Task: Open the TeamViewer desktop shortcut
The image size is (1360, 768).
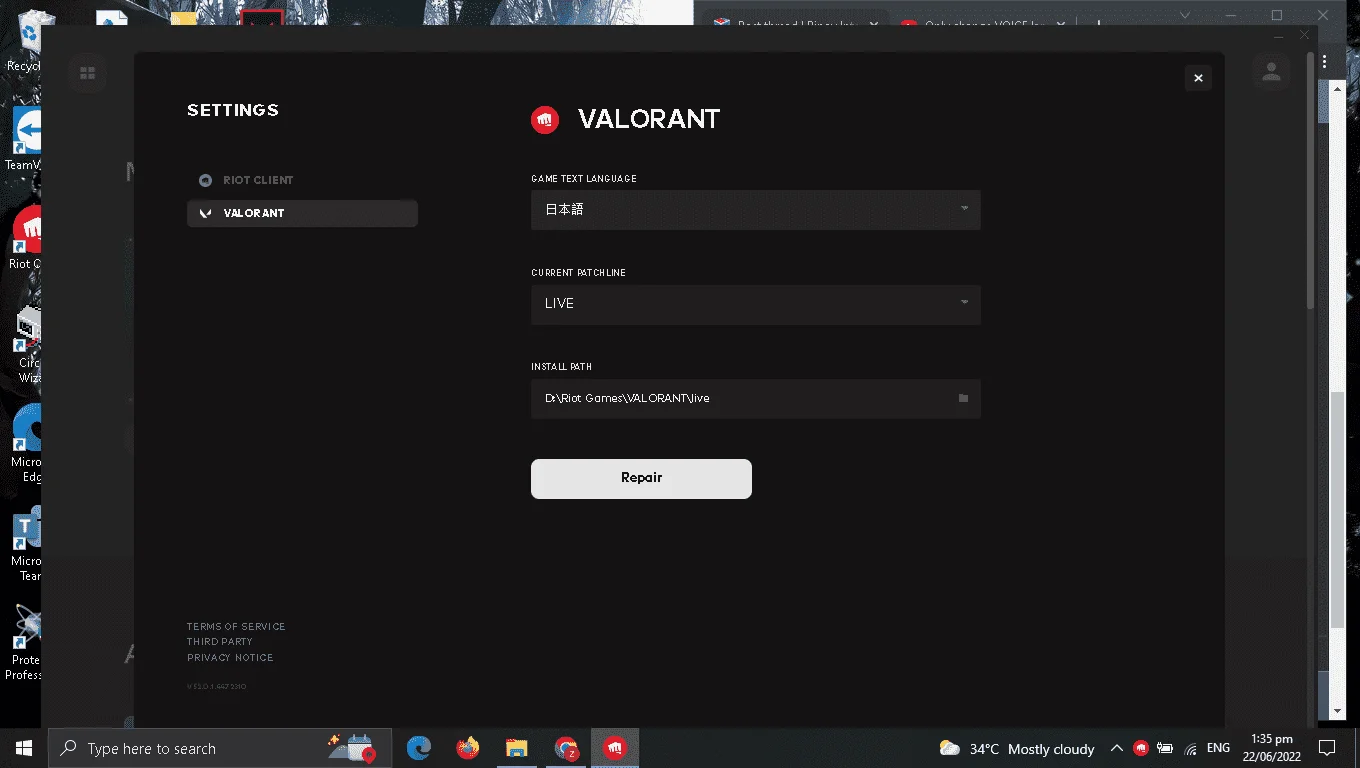Action: click(x=26, y=138)
